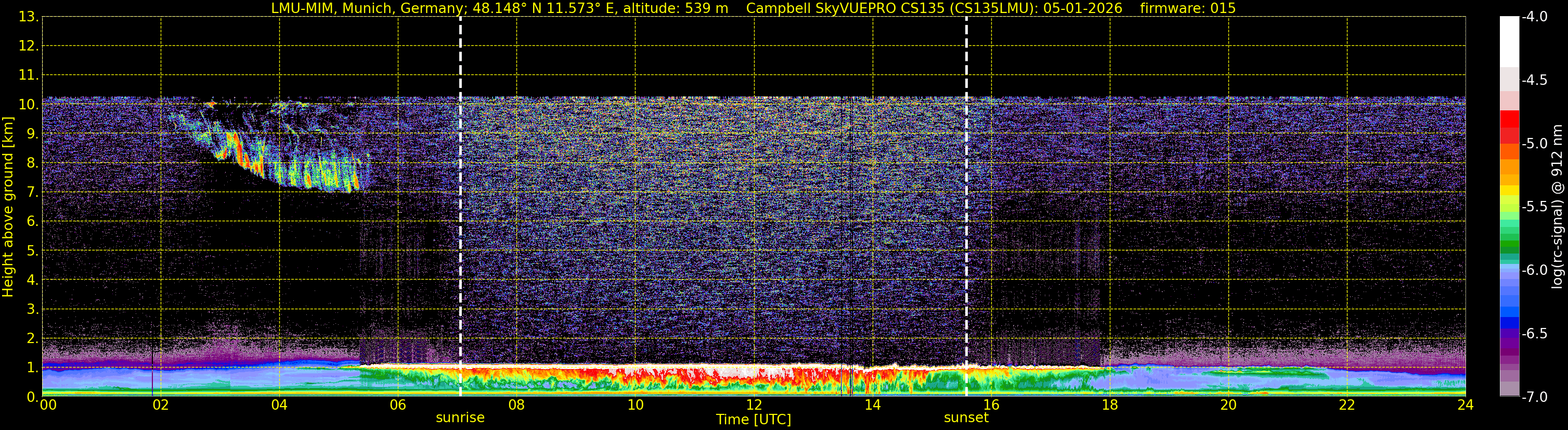Click the '1.' height-axis tick label

32,368
